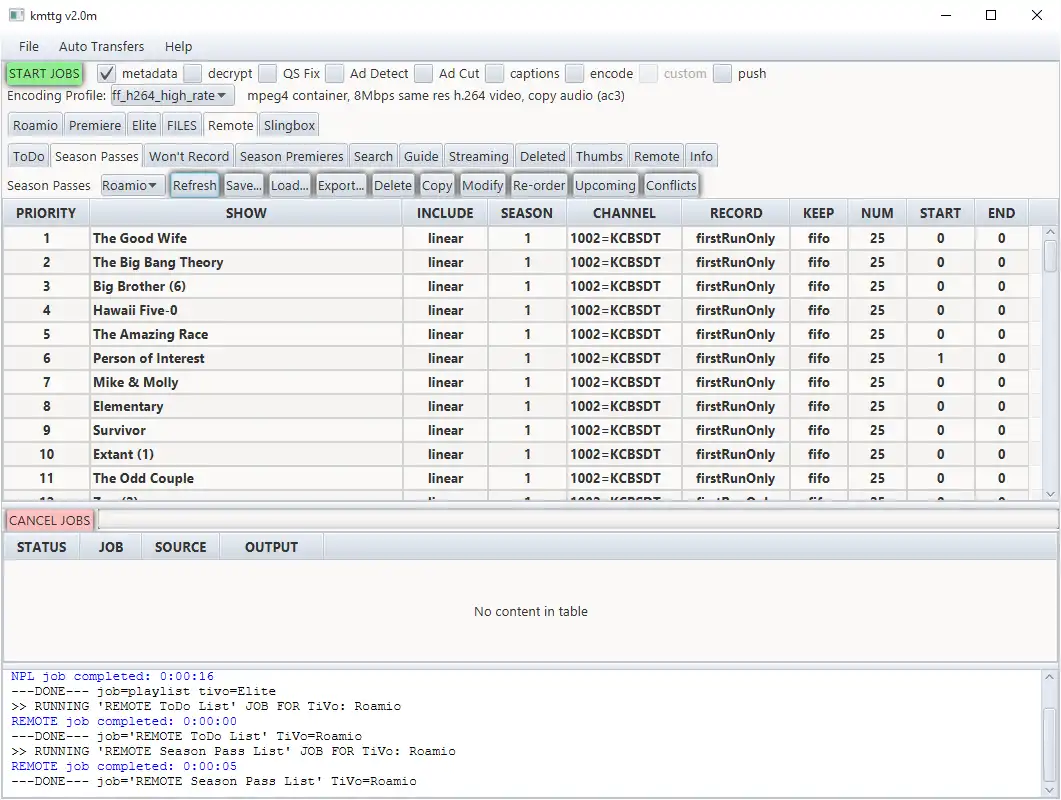Click the Export... button

click(341, 185)
